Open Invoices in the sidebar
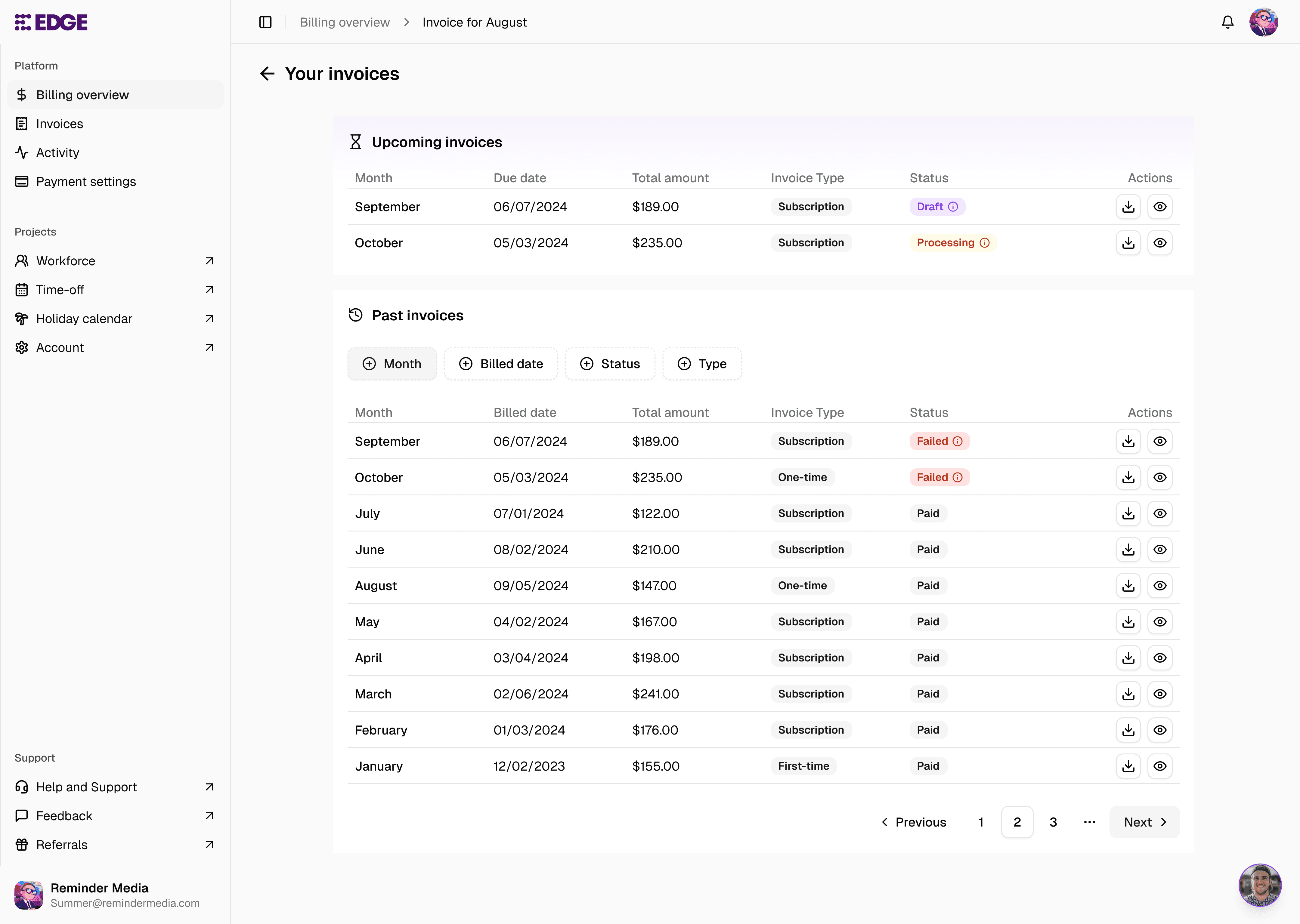Screen dimensions: 1300x924 coord(59,123)
